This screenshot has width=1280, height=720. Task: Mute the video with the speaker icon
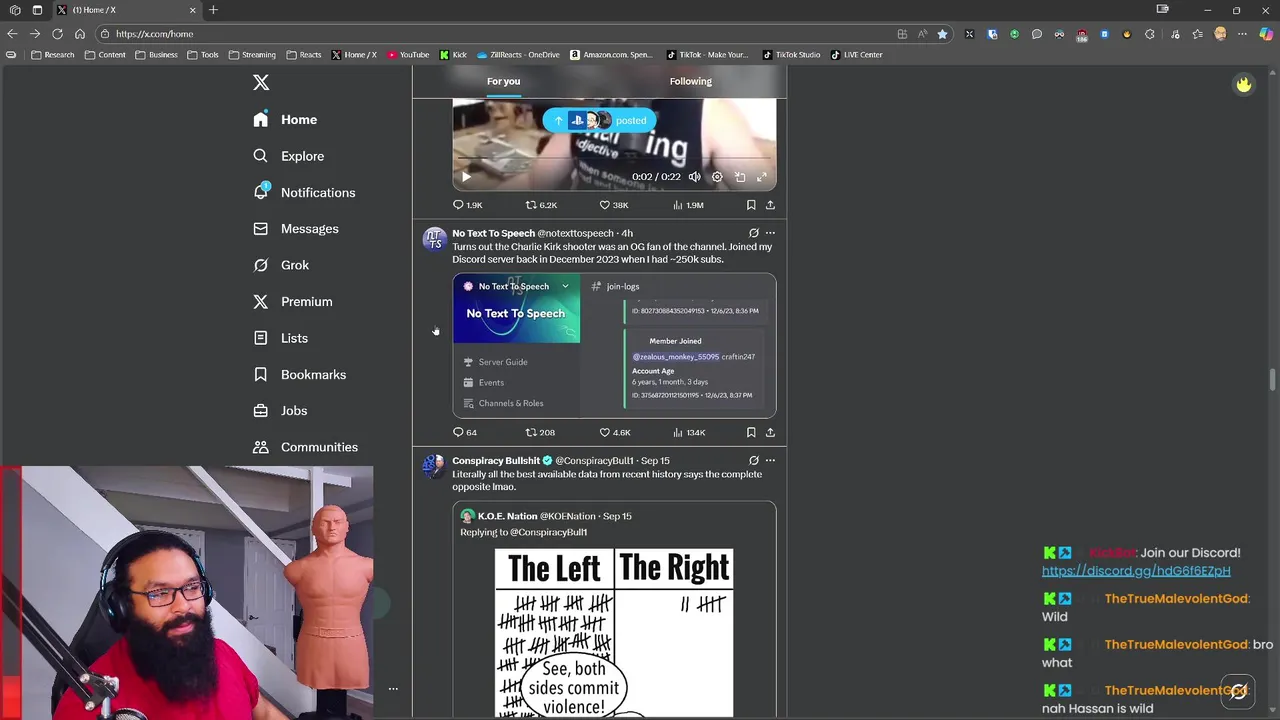click(x=695, y=177)
